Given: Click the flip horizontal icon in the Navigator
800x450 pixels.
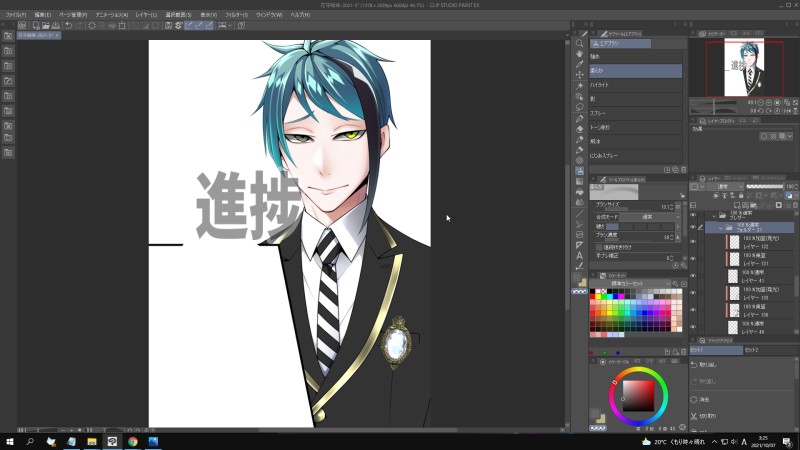Looking at the screenshot, I should 786,111.
